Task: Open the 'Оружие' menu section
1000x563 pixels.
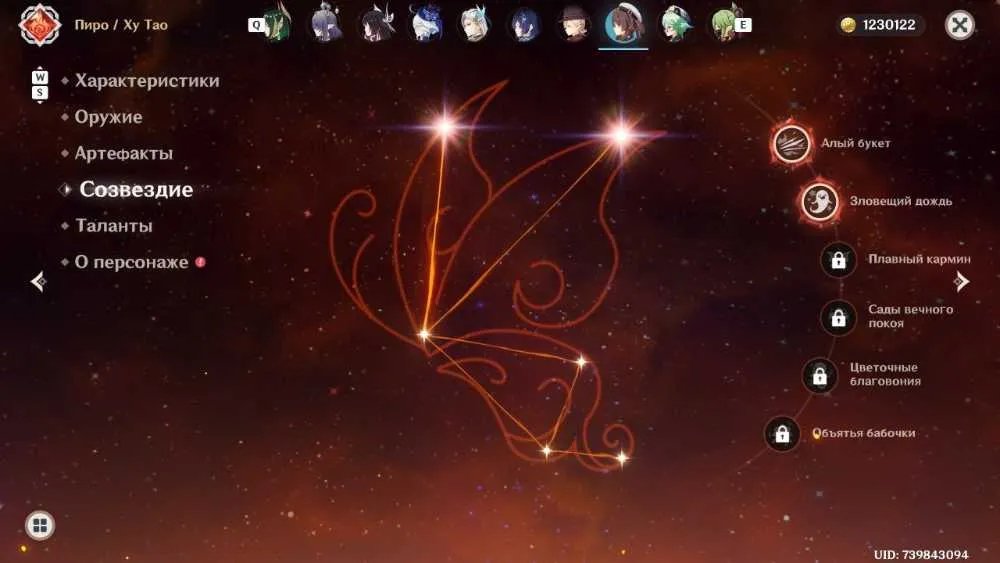Action: 108,117
